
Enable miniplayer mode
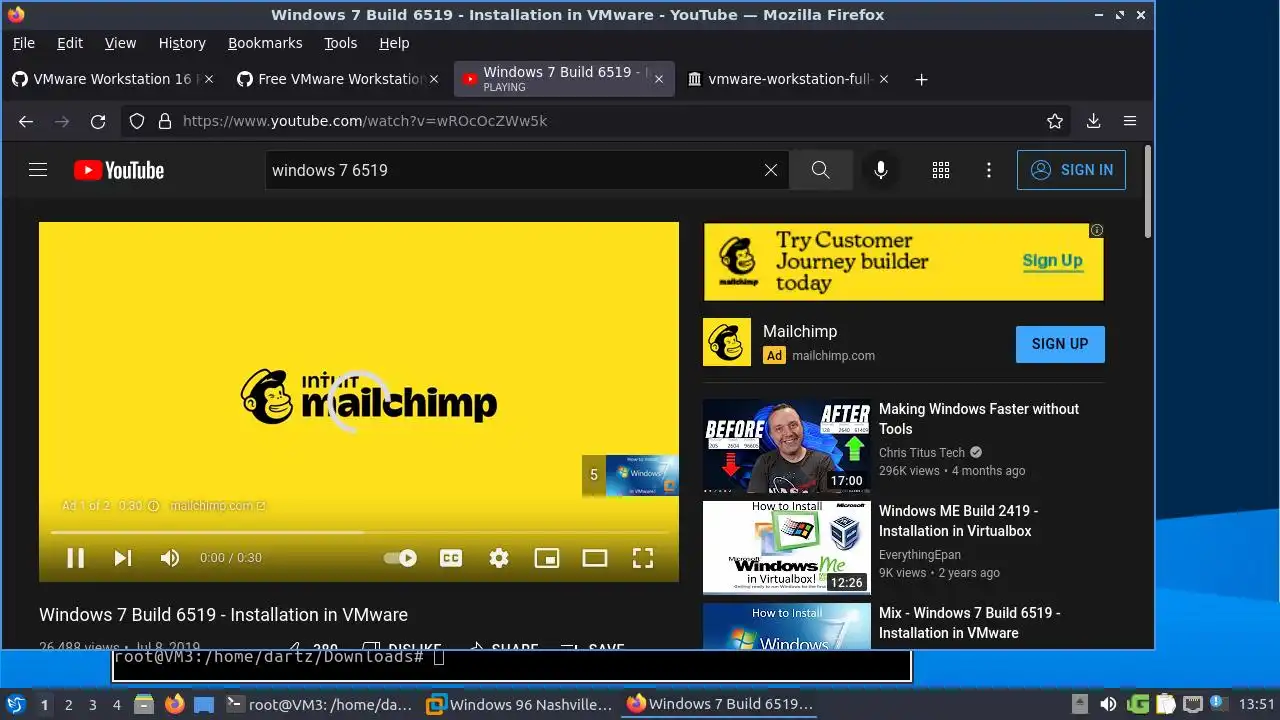click(x=547, y=558)
